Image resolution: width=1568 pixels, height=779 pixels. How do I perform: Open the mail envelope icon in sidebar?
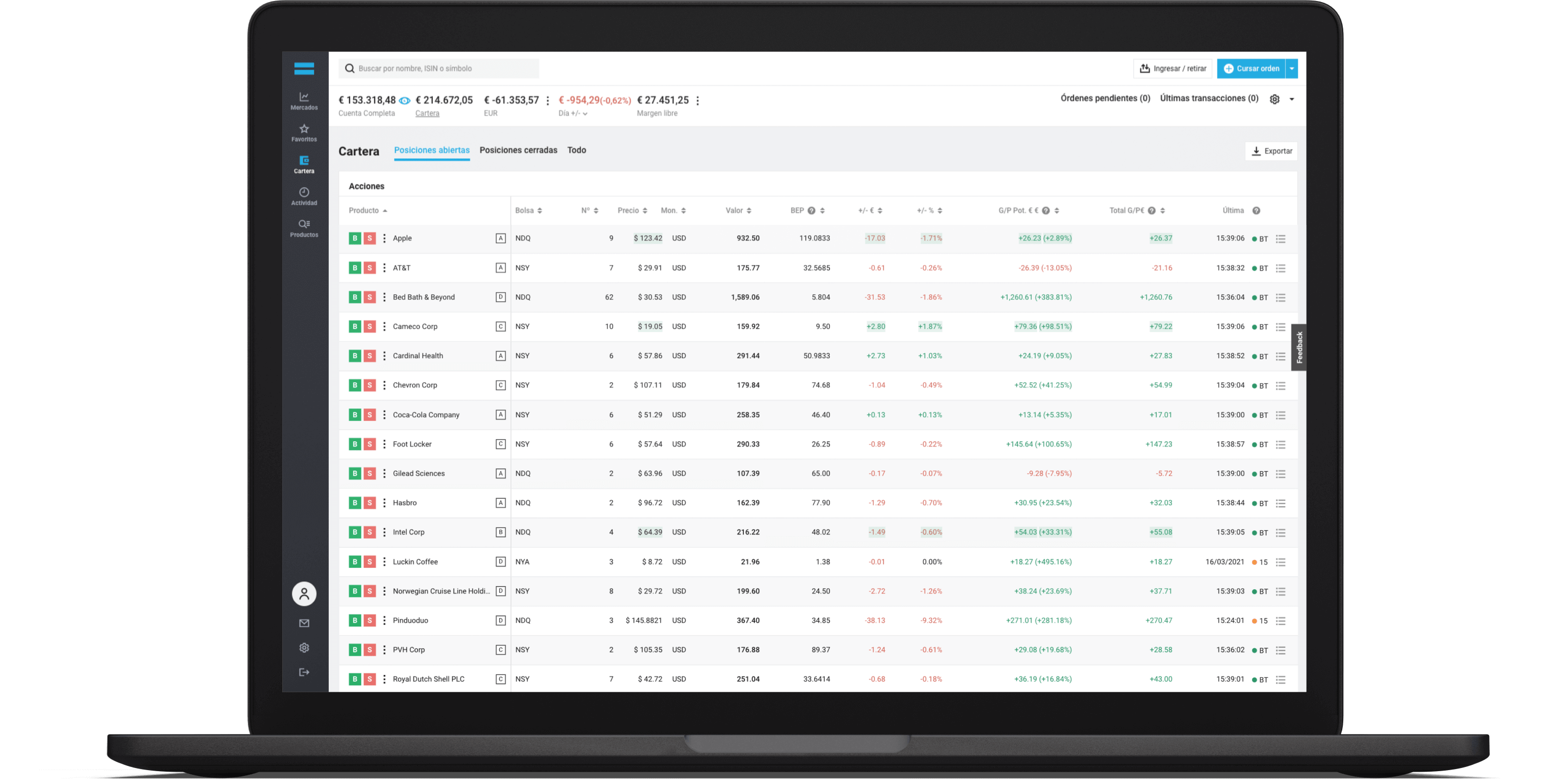click(x=304, y=623)
